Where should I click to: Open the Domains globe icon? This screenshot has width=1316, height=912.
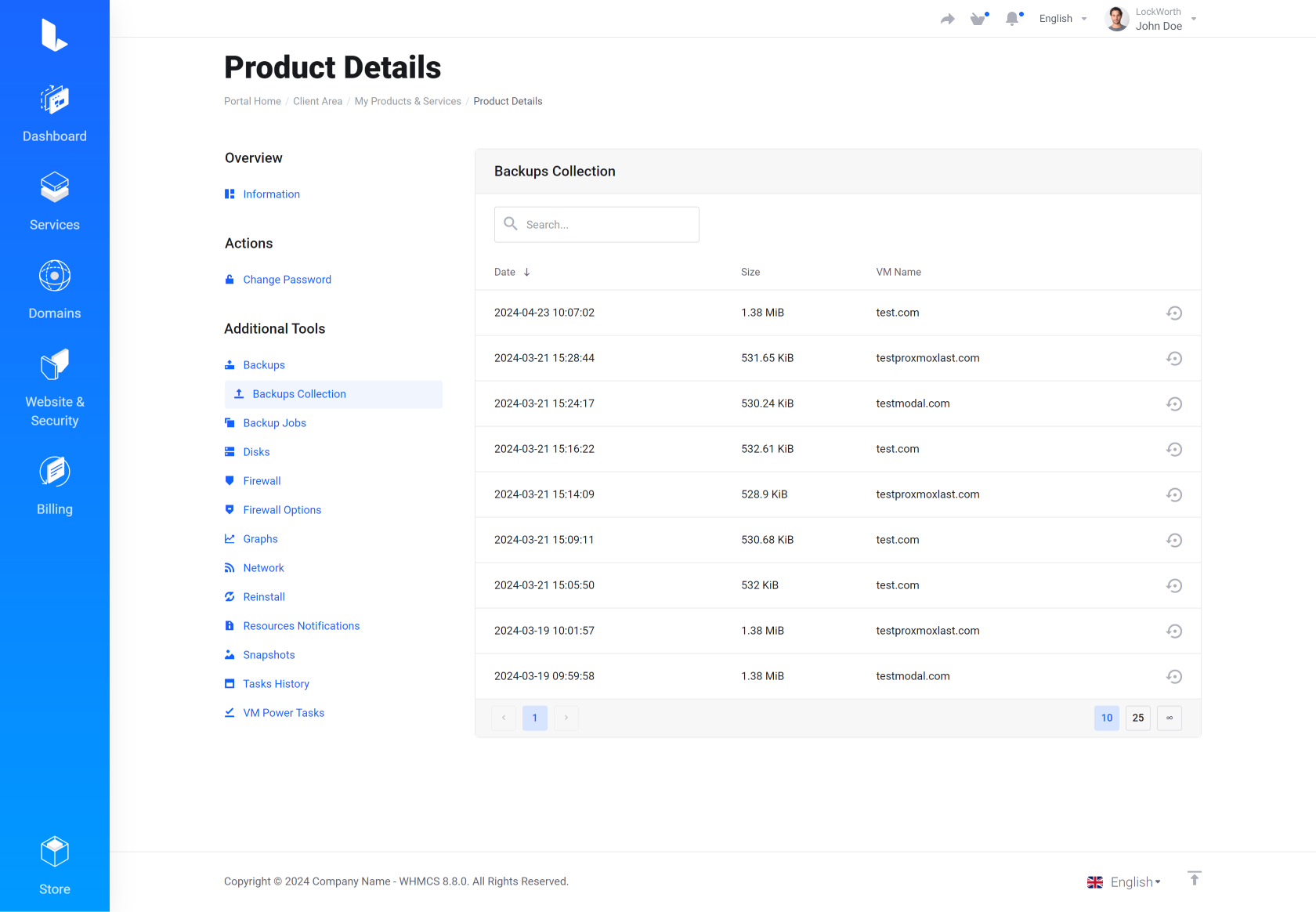click(55, 276)
